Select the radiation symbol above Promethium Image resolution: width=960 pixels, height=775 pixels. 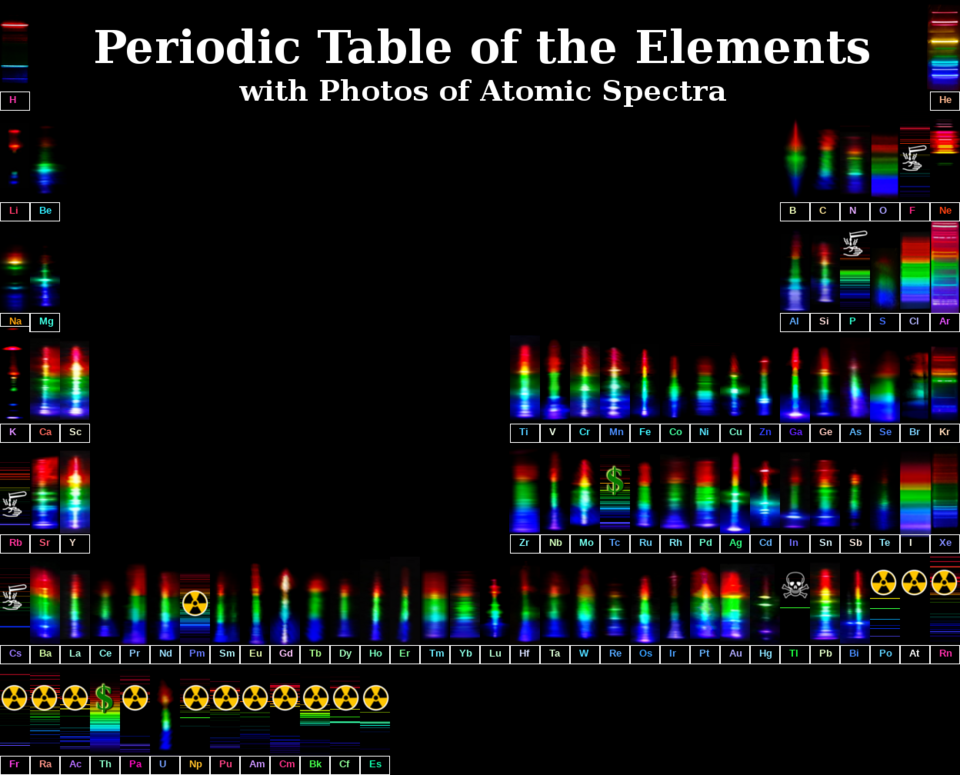[194, 603]
